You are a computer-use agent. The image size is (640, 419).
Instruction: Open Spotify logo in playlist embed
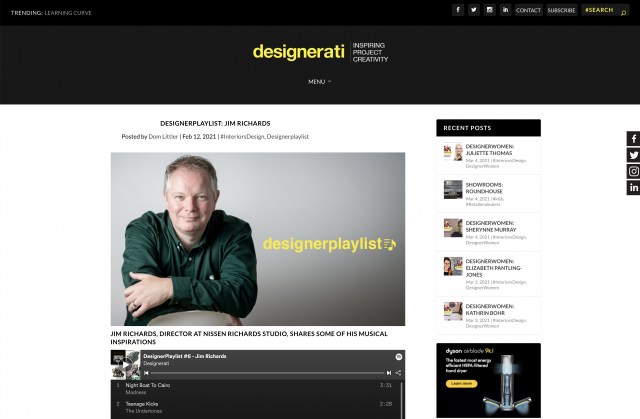(x=398, y=356)
